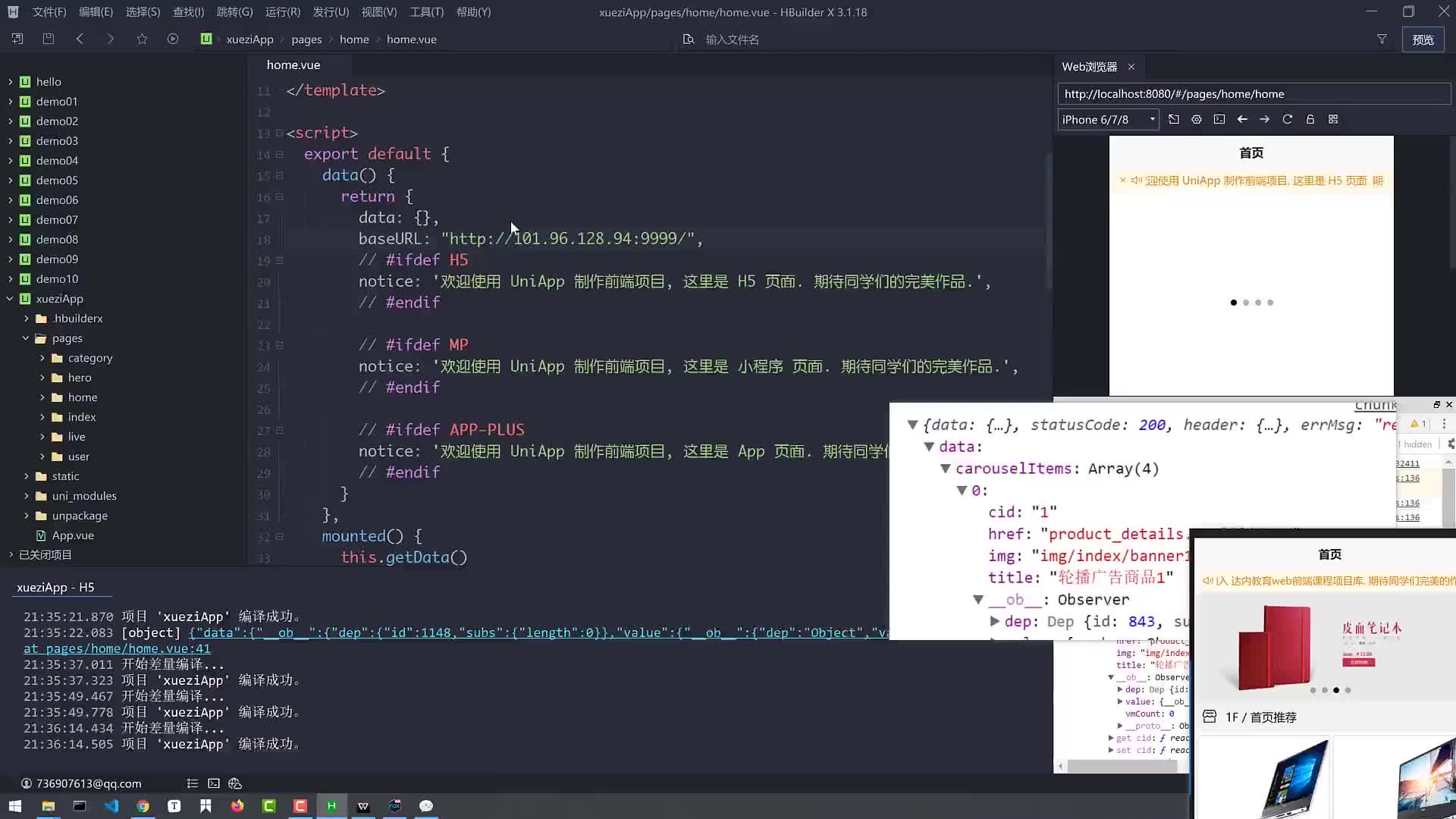Image resolution: width=1456 pixels, height=819 pixels.
Task: Fold the script block at line 13
Action: tap(279, 133)
